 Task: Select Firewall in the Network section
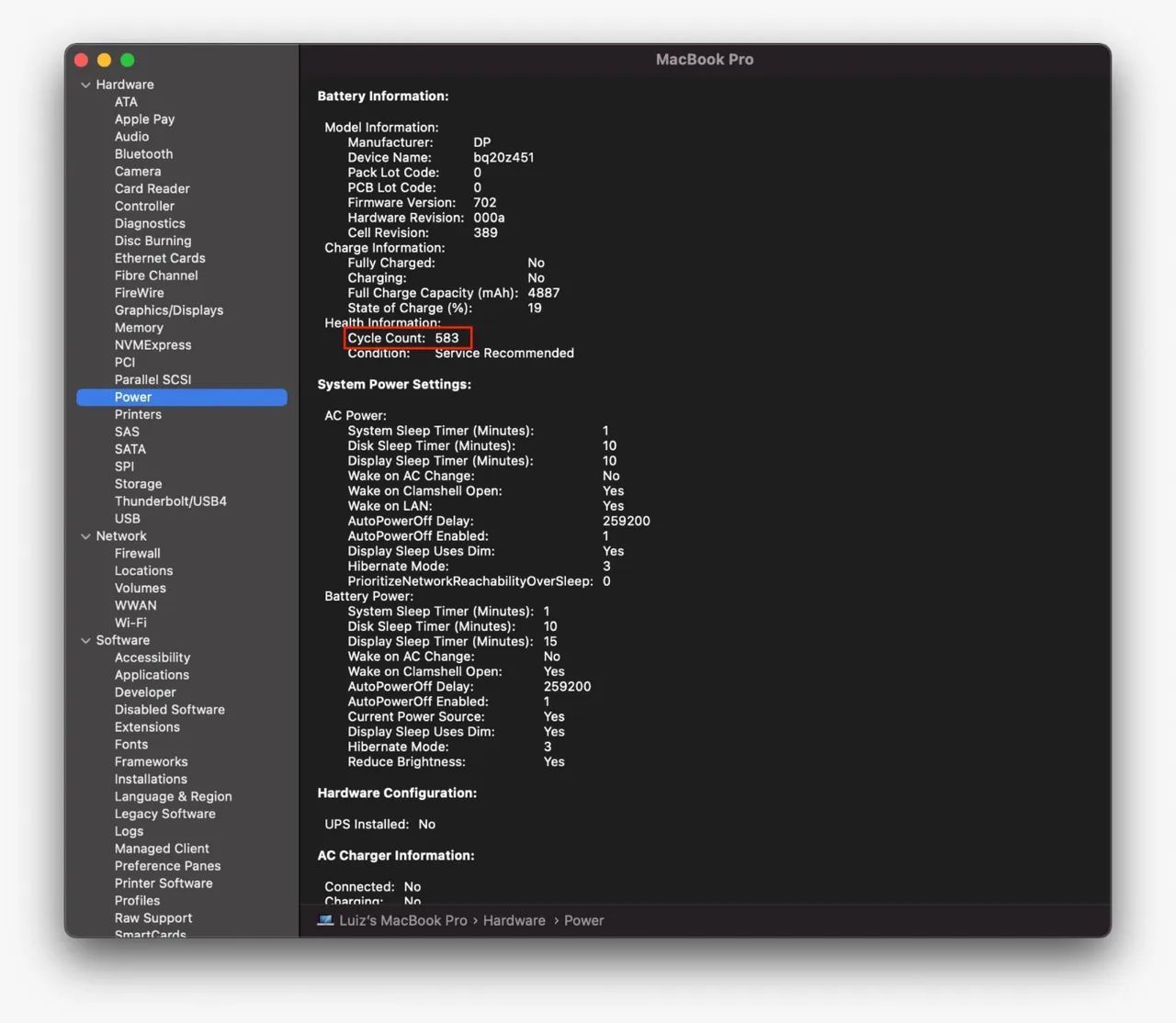[137, 554]
